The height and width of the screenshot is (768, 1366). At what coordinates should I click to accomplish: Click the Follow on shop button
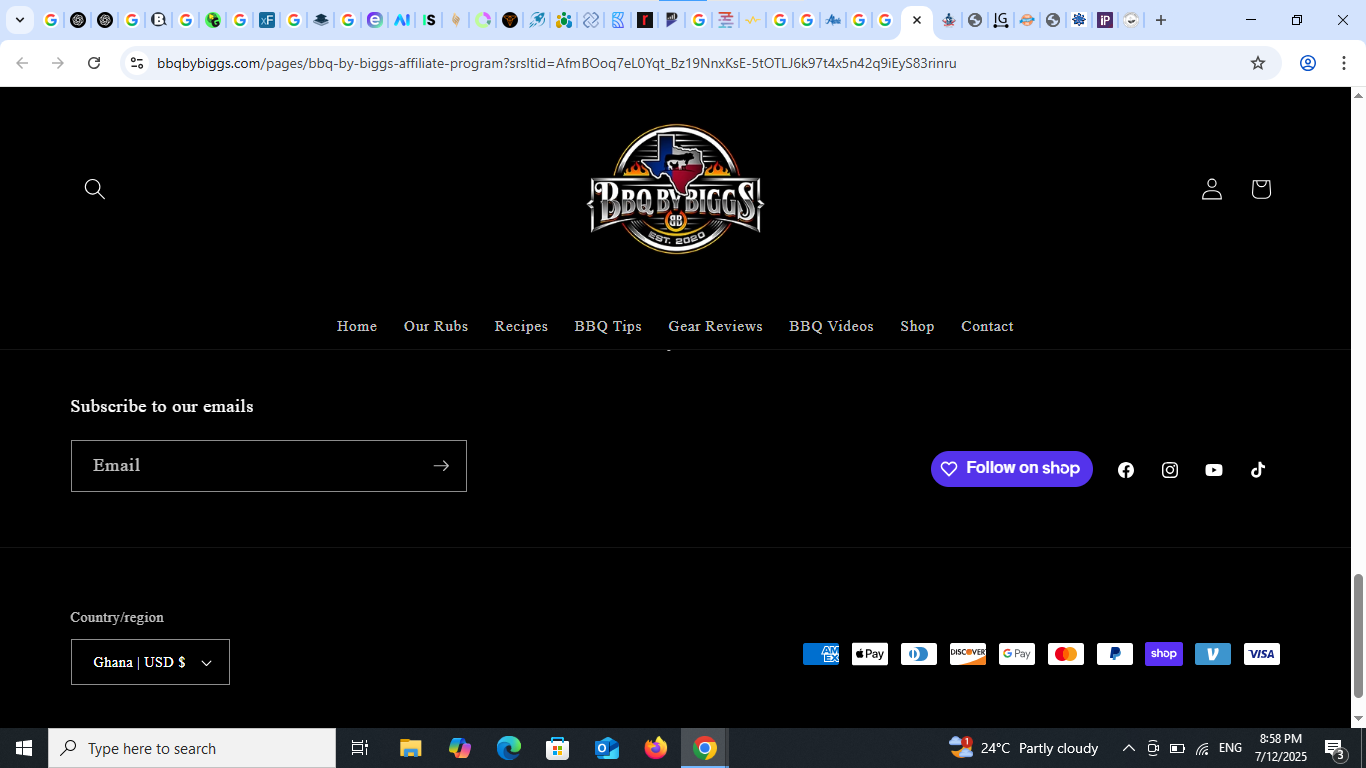tap(1012, 468)
